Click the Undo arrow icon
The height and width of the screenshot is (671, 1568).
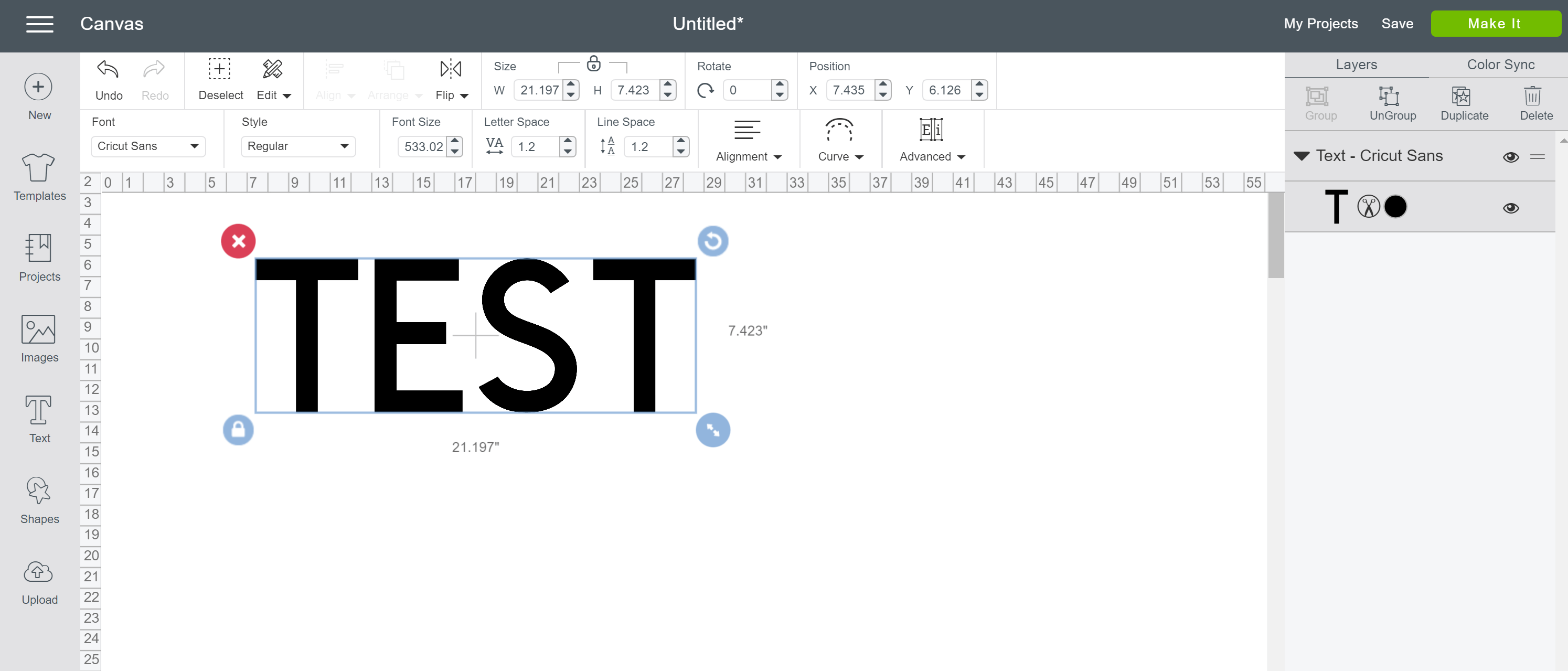point(108,69)
